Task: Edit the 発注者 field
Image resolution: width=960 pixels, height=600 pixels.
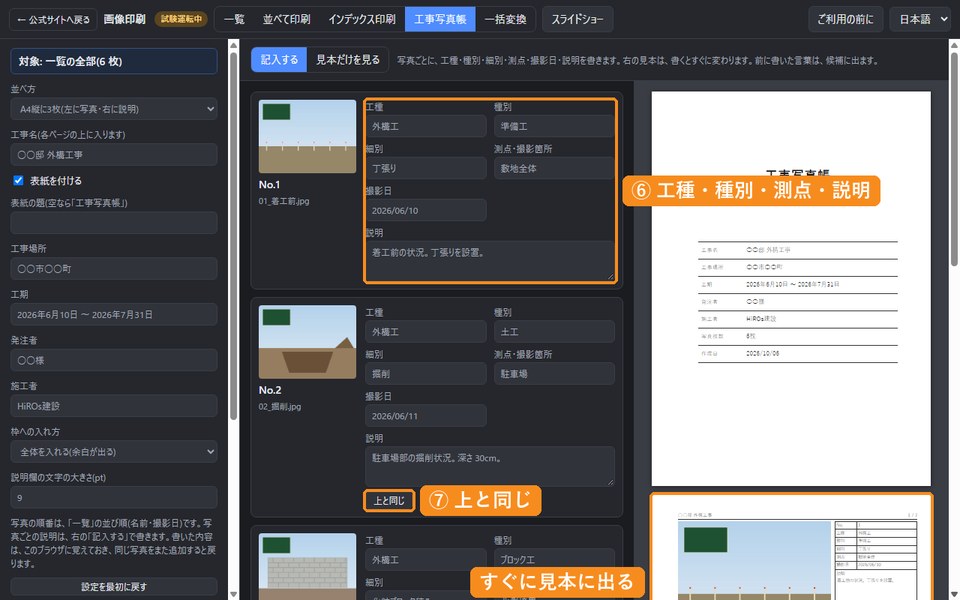Action: (114, 361)
